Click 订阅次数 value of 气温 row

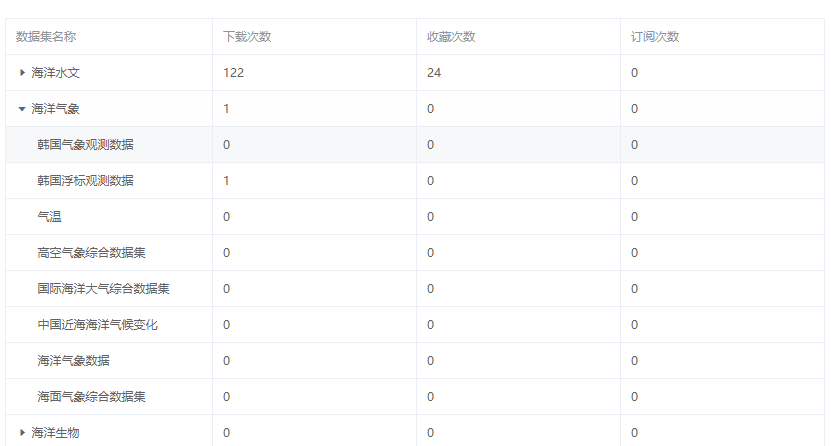(x=634, y=217)
